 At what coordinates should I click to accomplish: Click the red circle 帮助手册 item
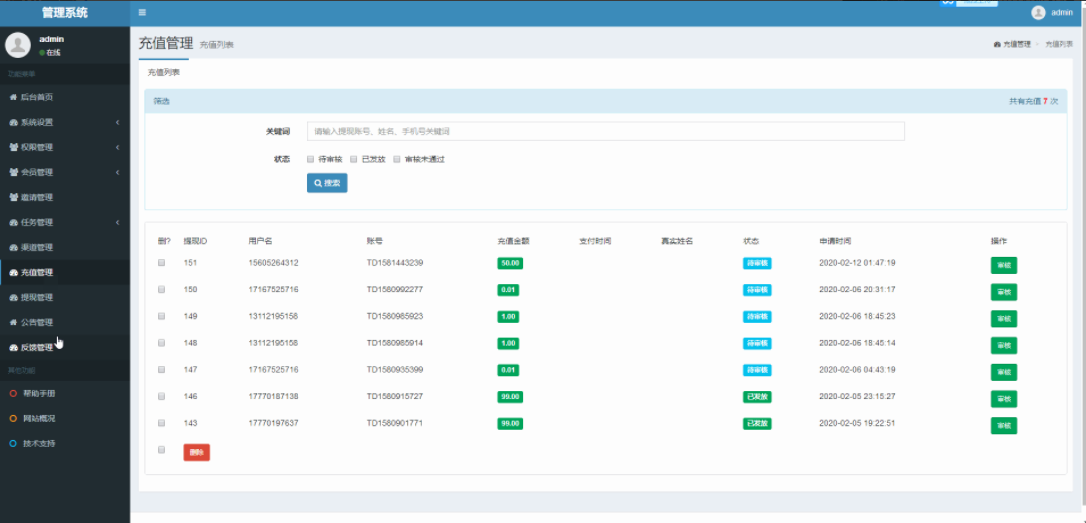(38, 394)
